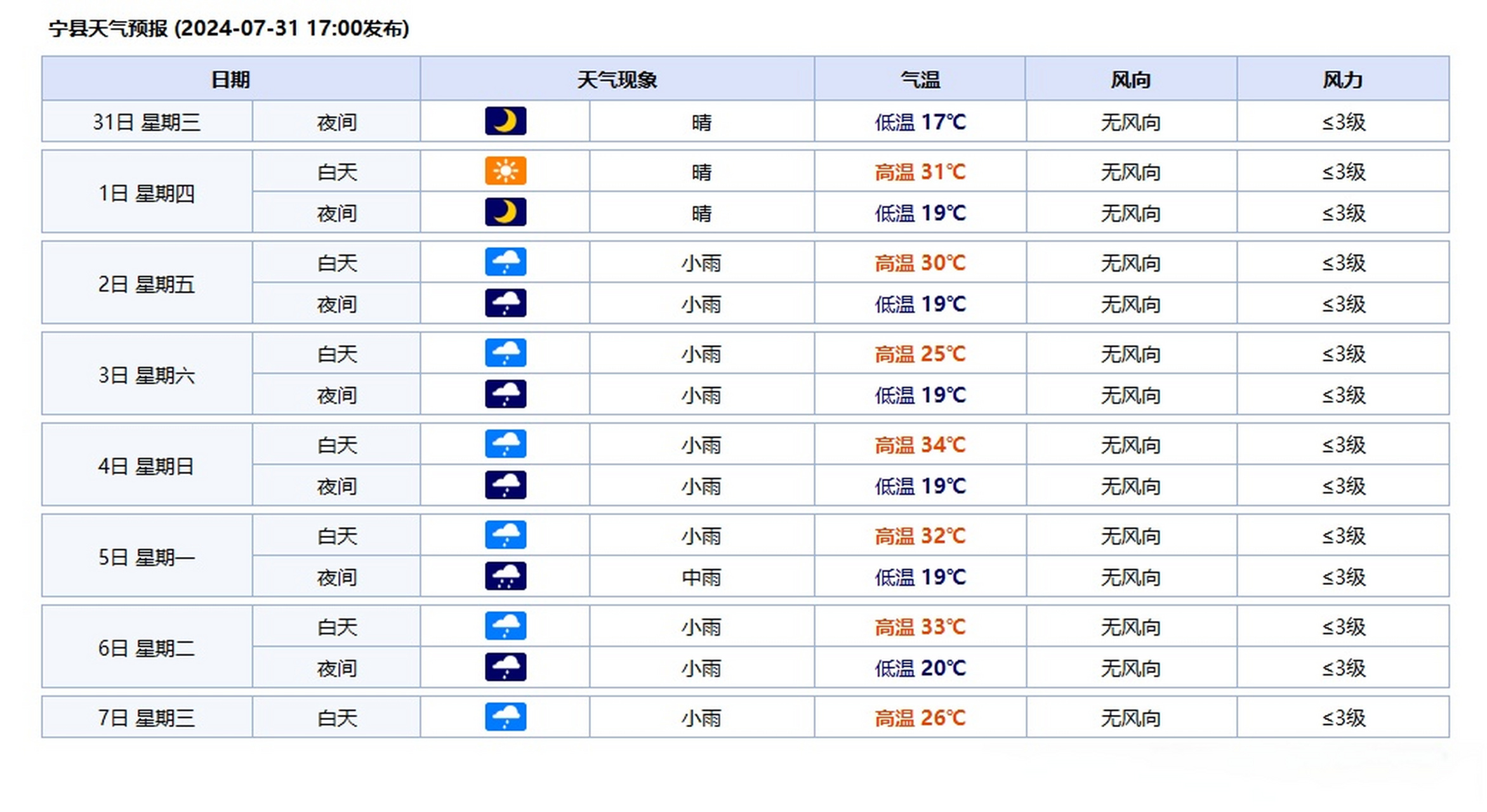
Task: Click the sun icon for 1日 daytime
Action: pyautogui.click(x=505, y=171)
